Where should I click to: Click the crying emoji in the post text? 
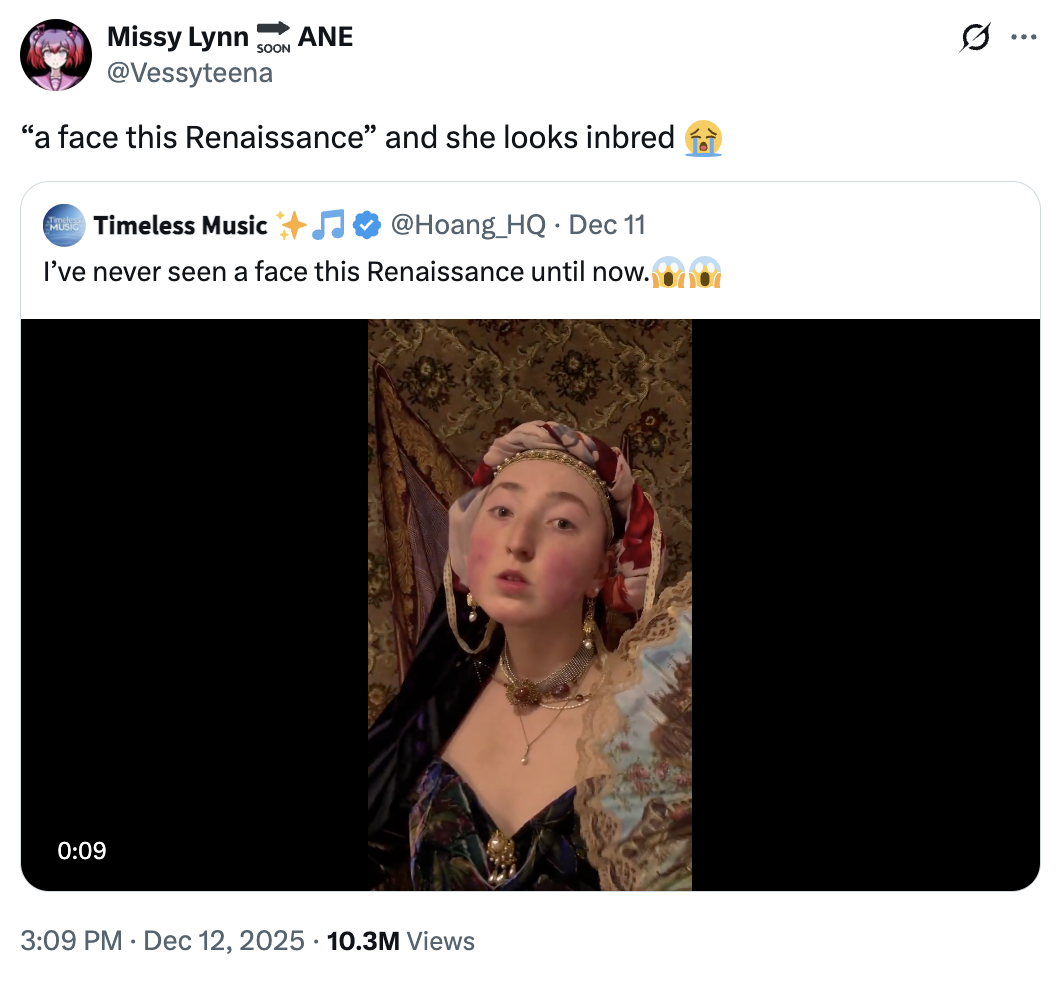pyautogui.click(x=704, y=137)
